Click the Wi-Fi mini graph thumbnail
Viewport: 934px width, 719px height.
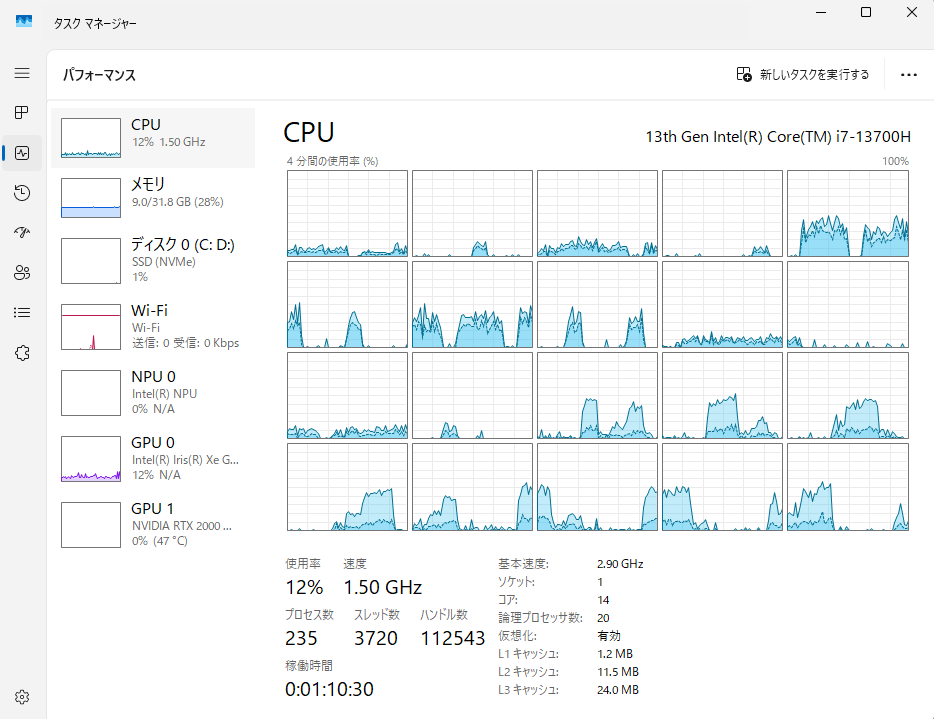click(x=91, y=327)
